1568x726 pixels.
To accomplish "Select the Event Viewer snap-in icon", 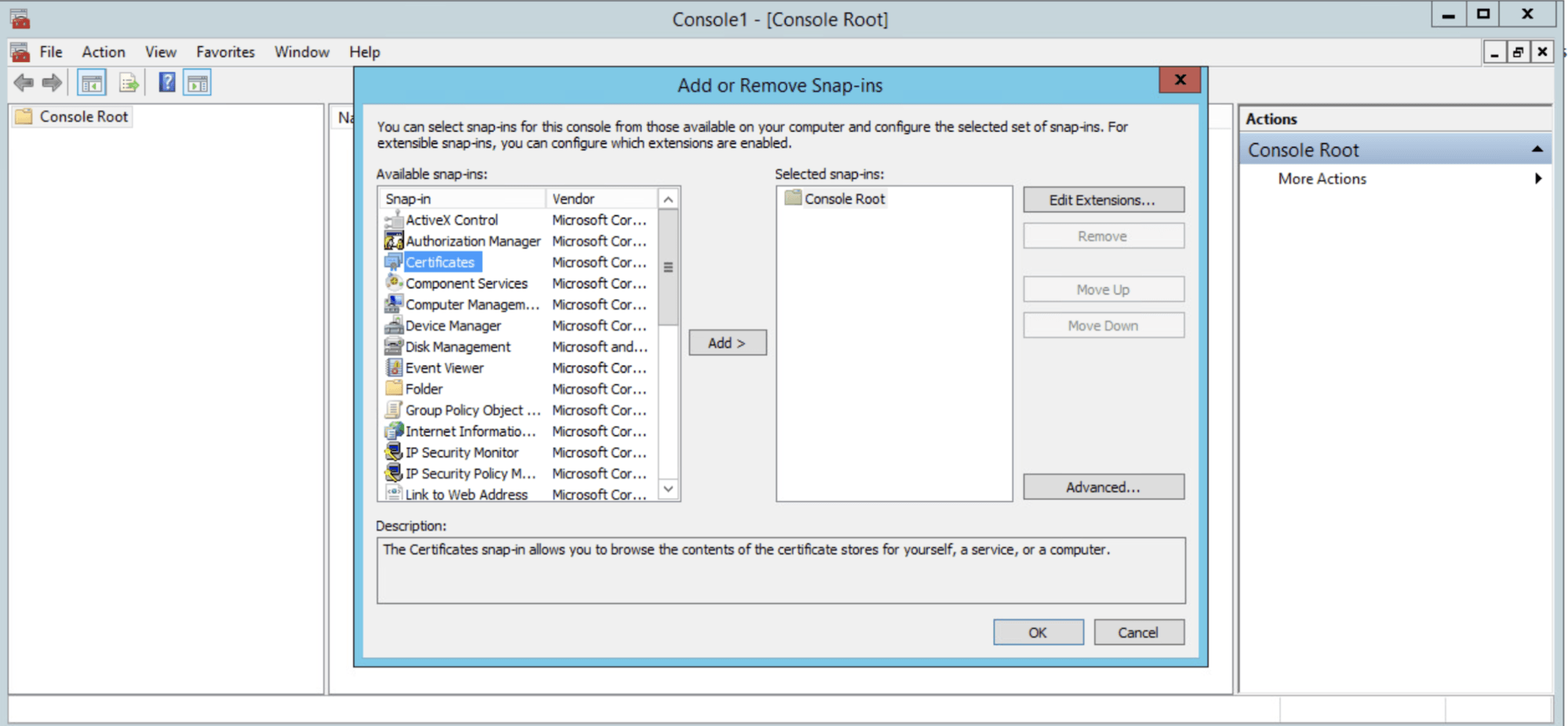I will pos(394,368).
